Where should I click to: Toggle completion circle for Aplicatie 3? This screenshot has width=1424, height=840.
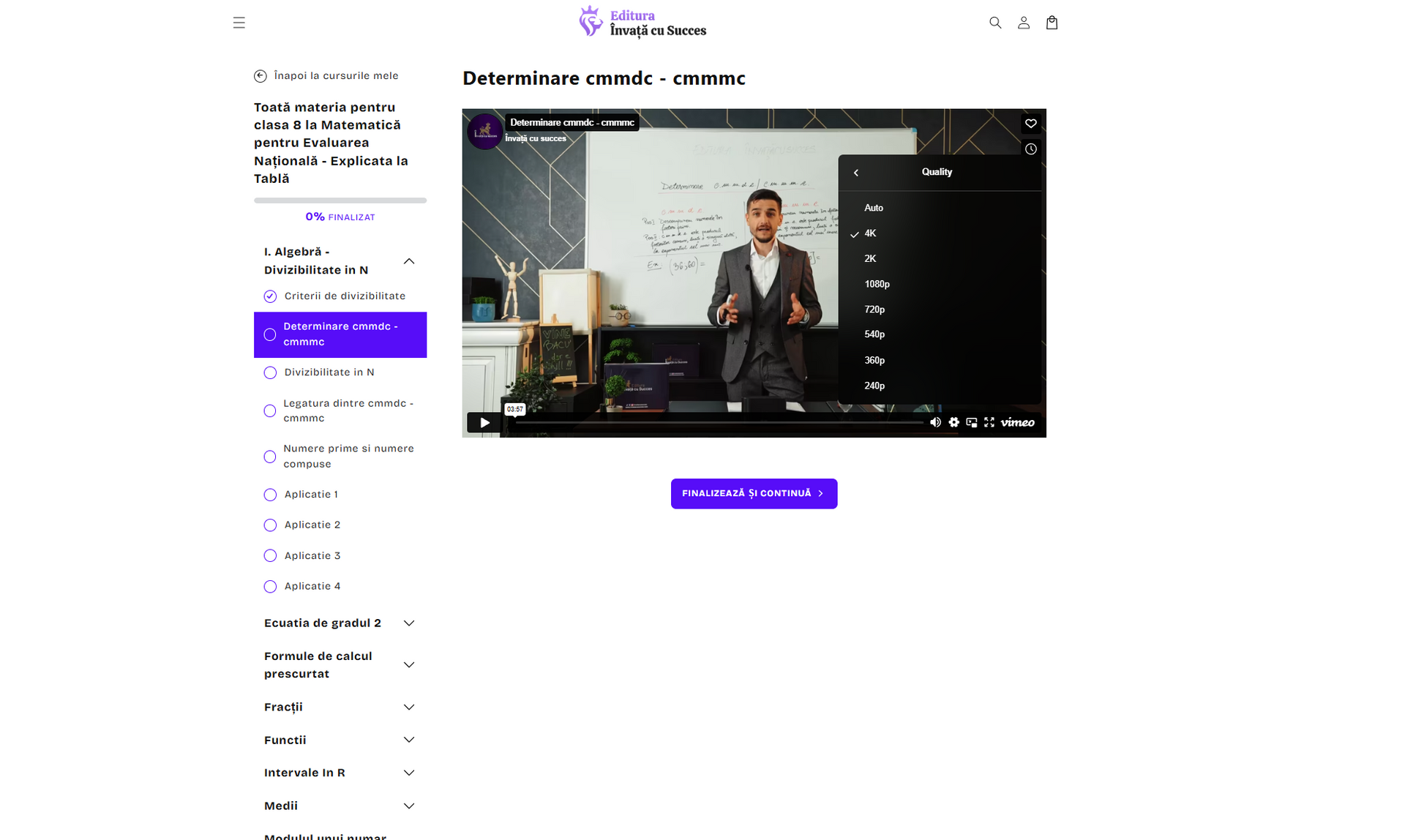[270, 555]
